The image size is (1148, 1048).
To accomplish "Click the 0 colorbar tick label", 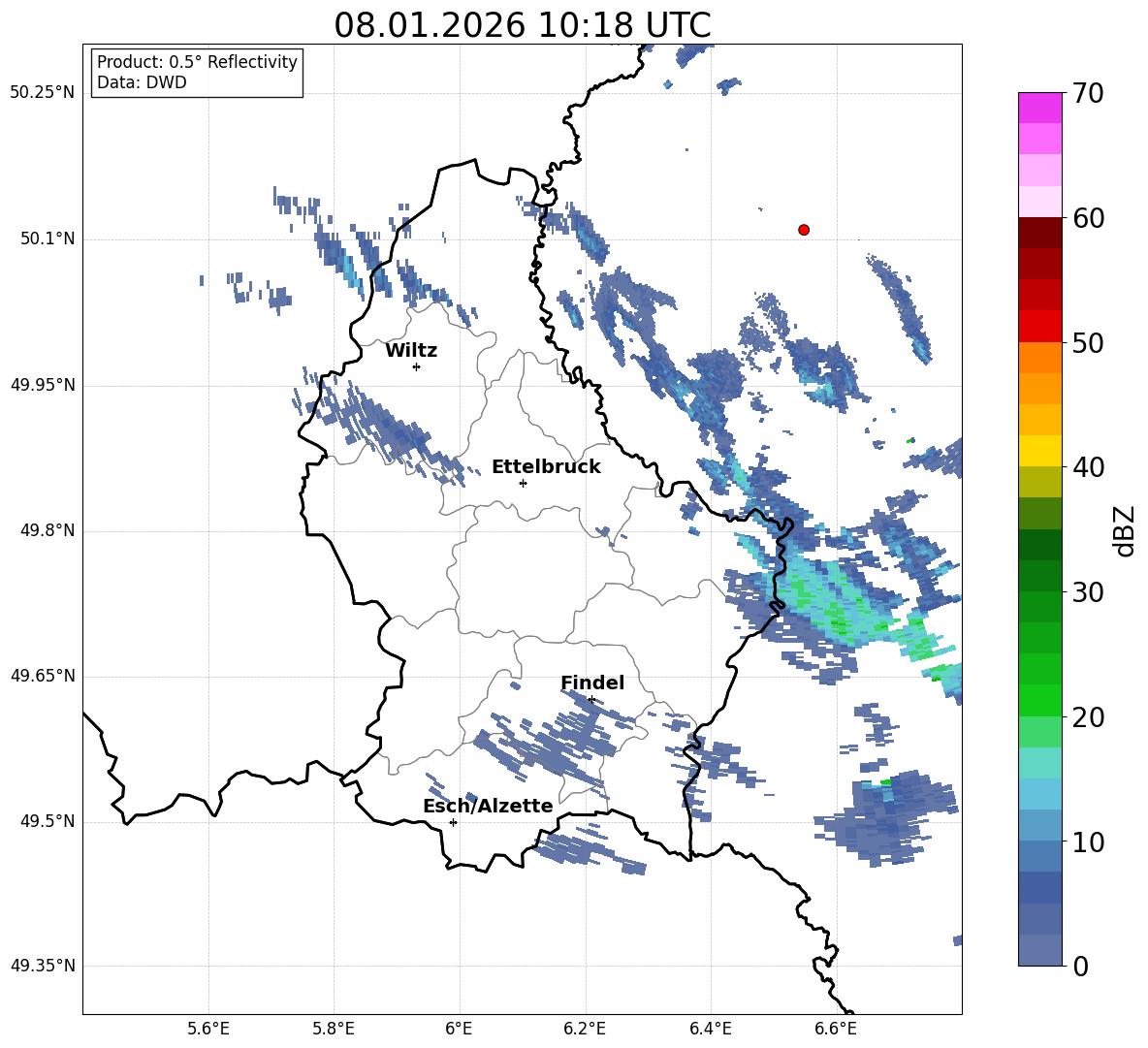I will pyautogui.click(x=1080, y=966).
